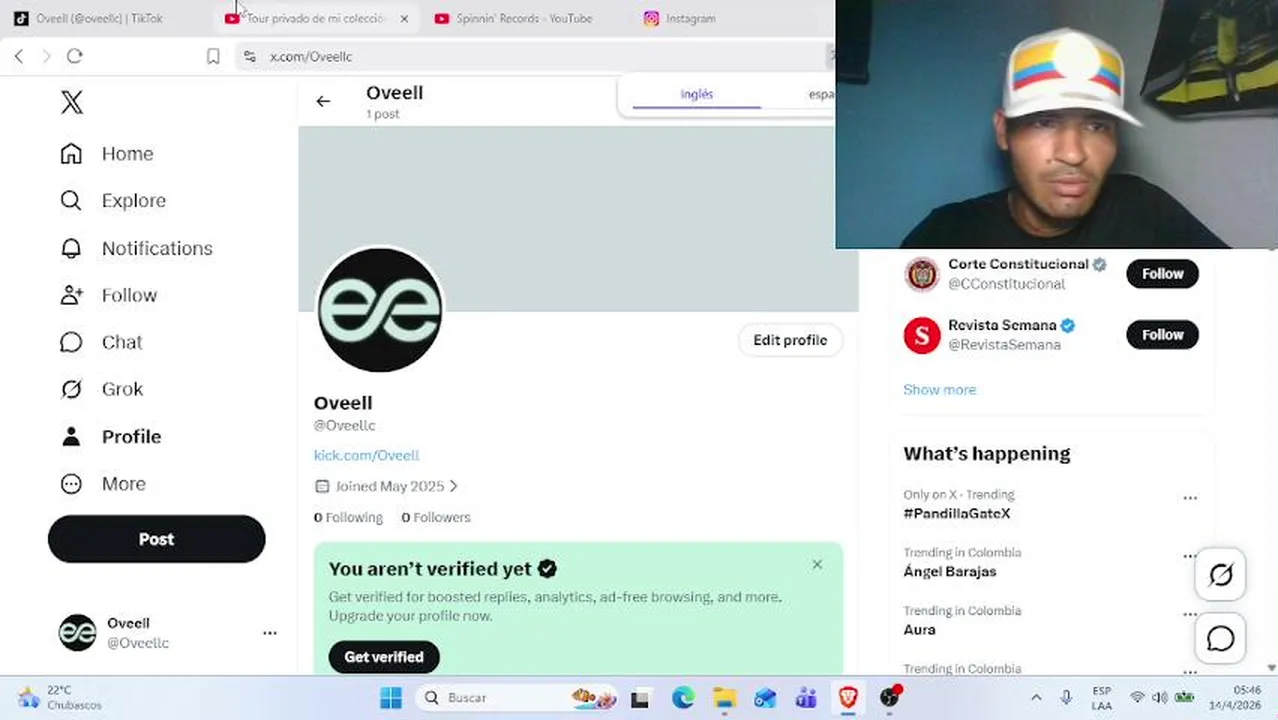1278x720 pixels.
Task: Click the Edit profile button
Action: tap(790, 340)
